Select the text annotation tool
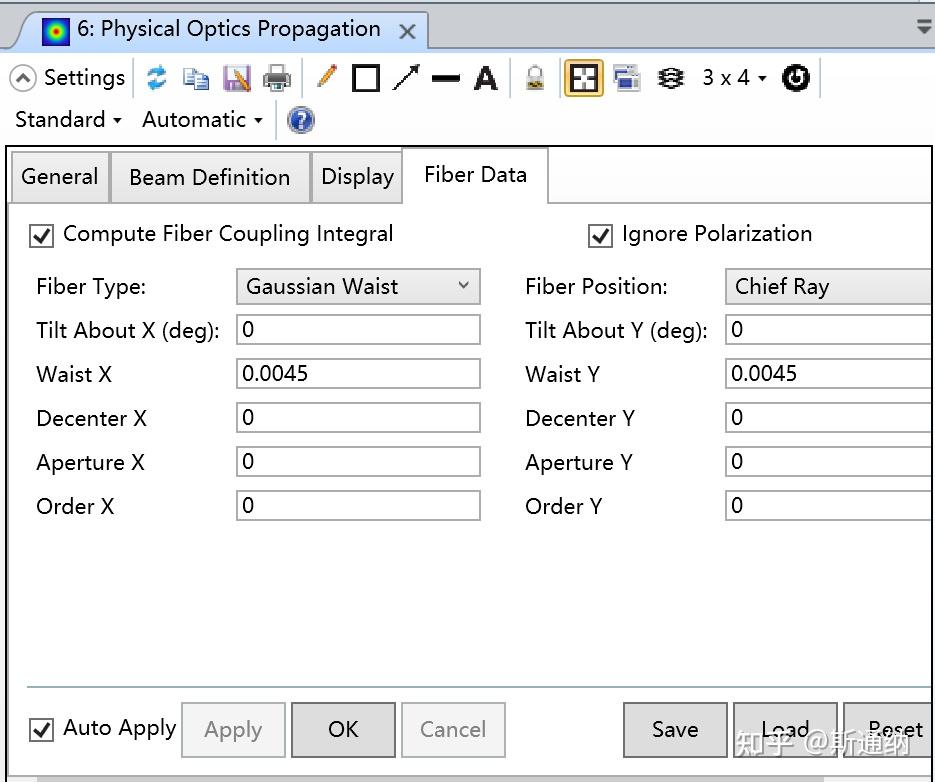The height and width of the screenshot is (782, 935). click(486, 78)
